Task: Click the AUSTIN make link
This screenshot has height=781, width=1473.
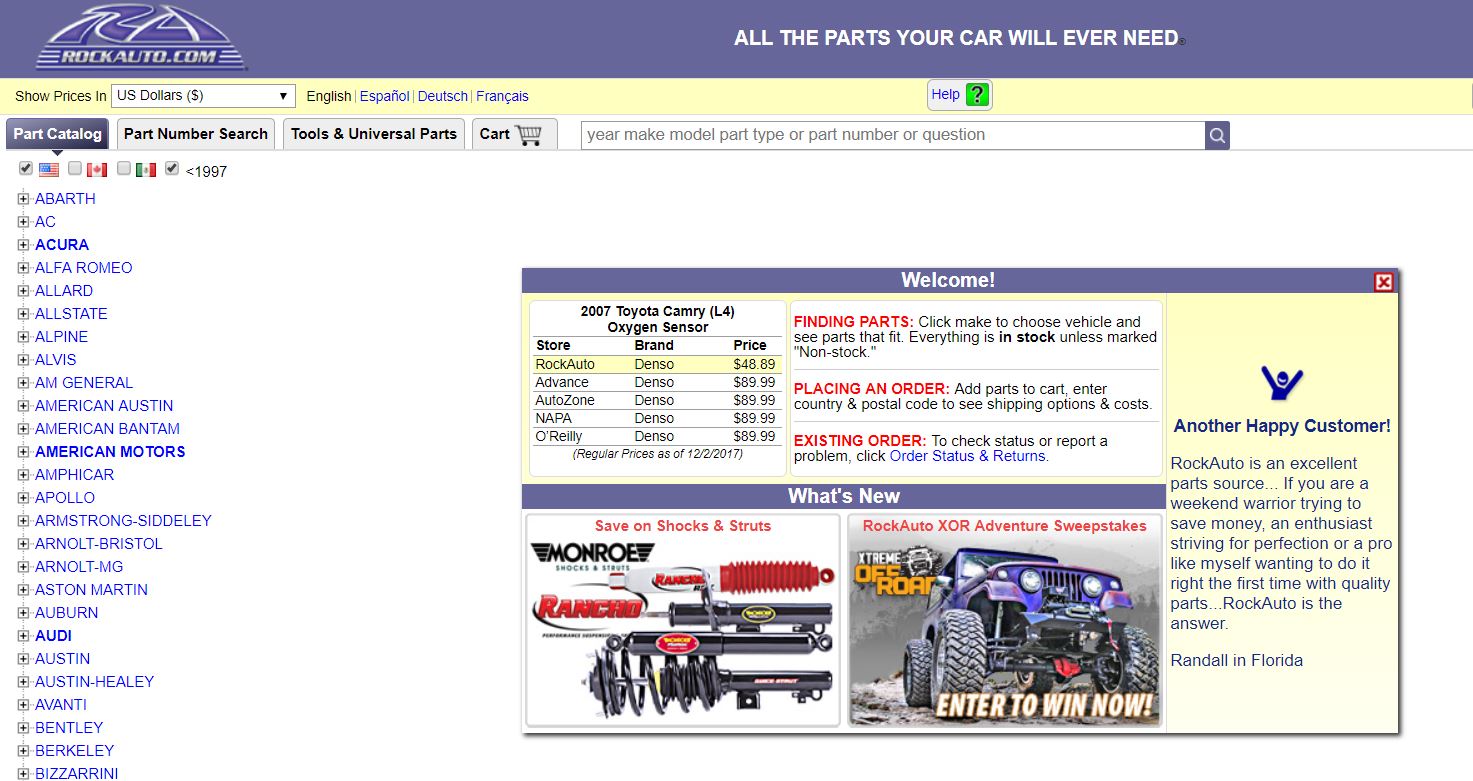Action: (62, 659)
